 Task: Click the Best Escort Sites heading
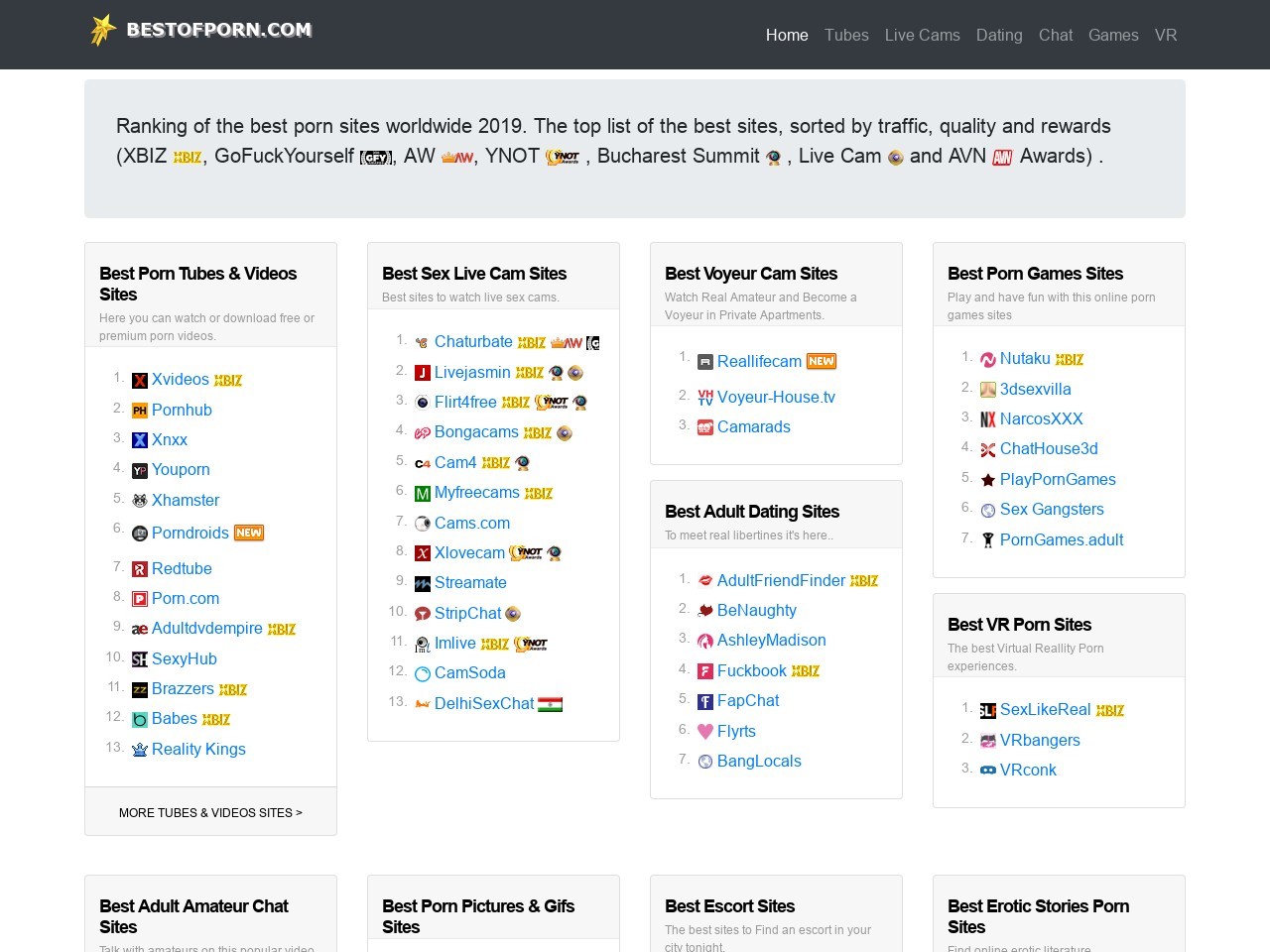(729, 906)
